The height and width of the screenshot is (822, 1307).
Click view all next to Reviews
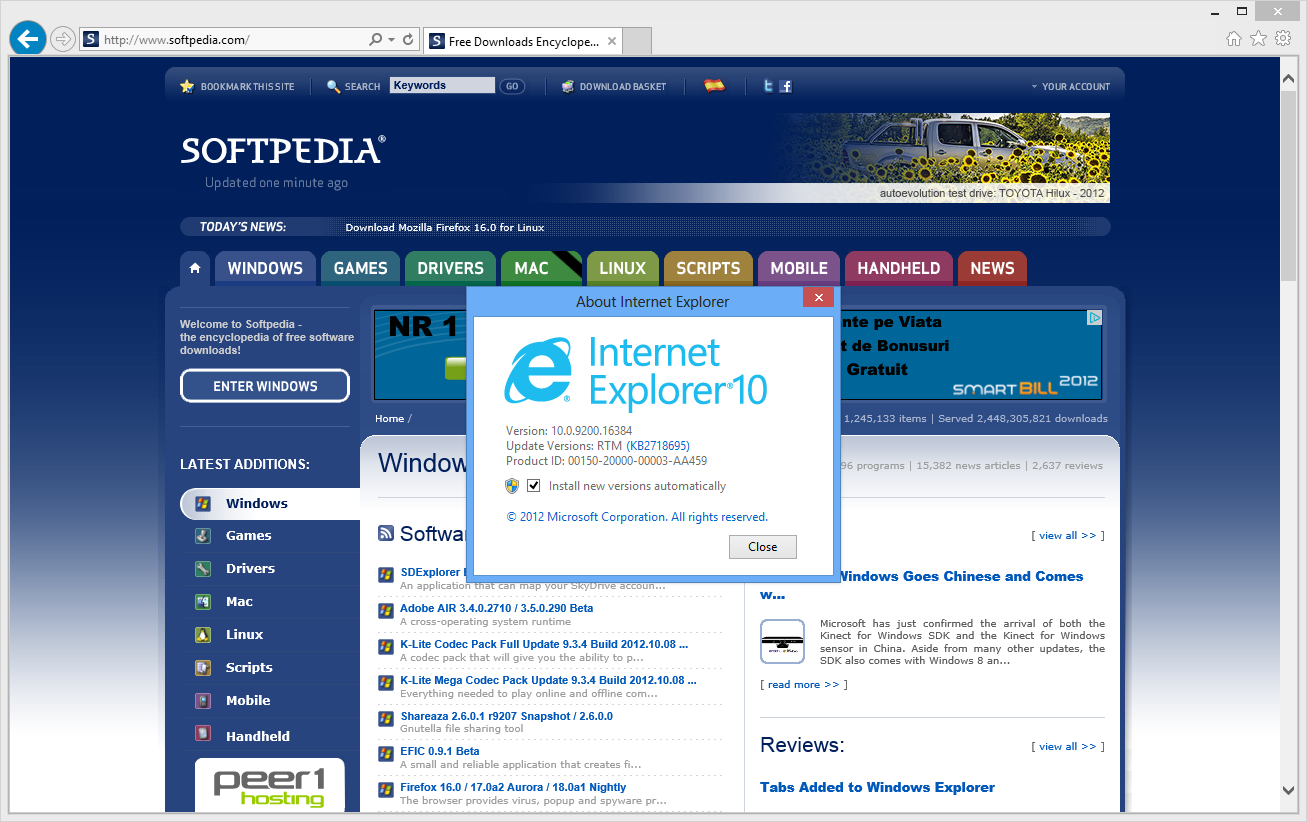point(1068,747)
